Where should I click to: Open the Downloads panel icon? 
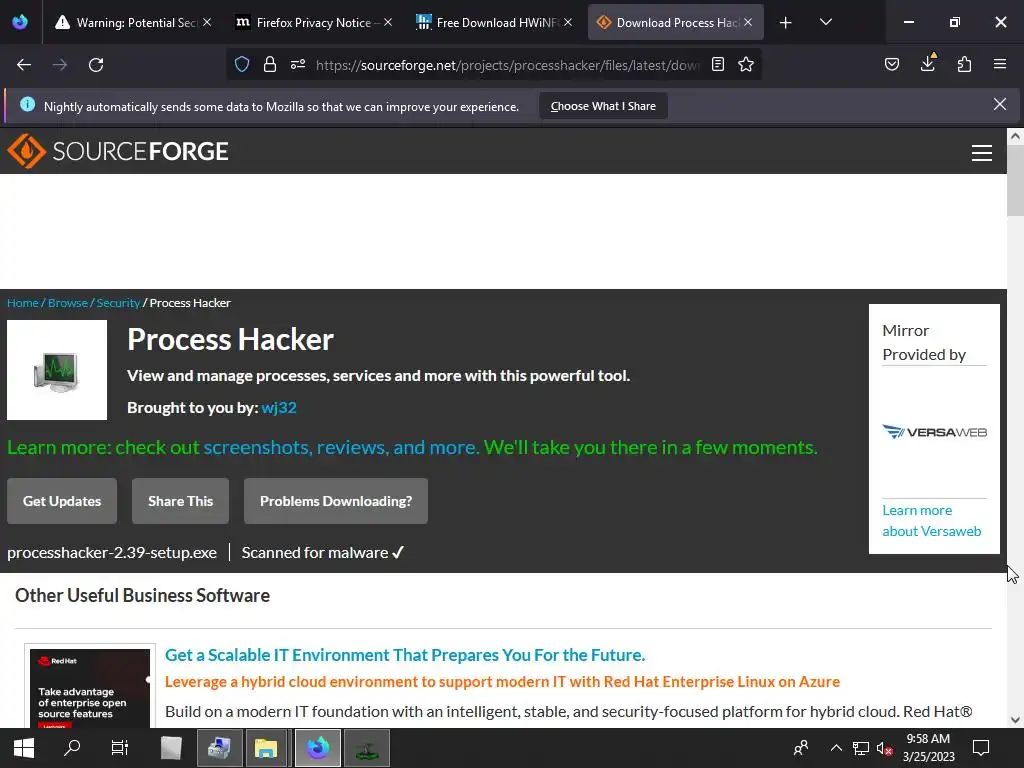(928, 64)
